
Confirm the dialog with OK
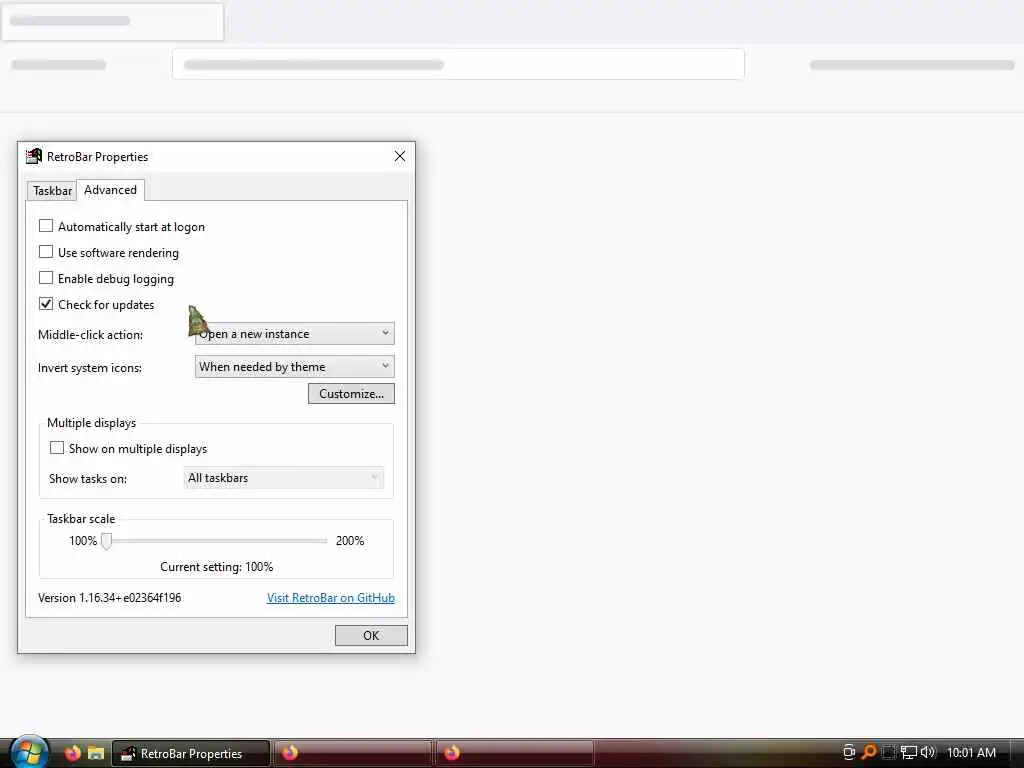point(371,635)
